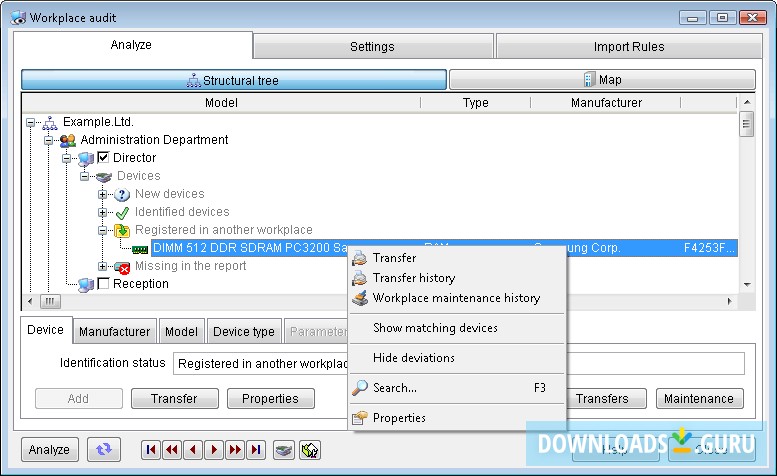Expand the Missing in the report node
This screenshot has width=777, height=476.
(103, 266)
